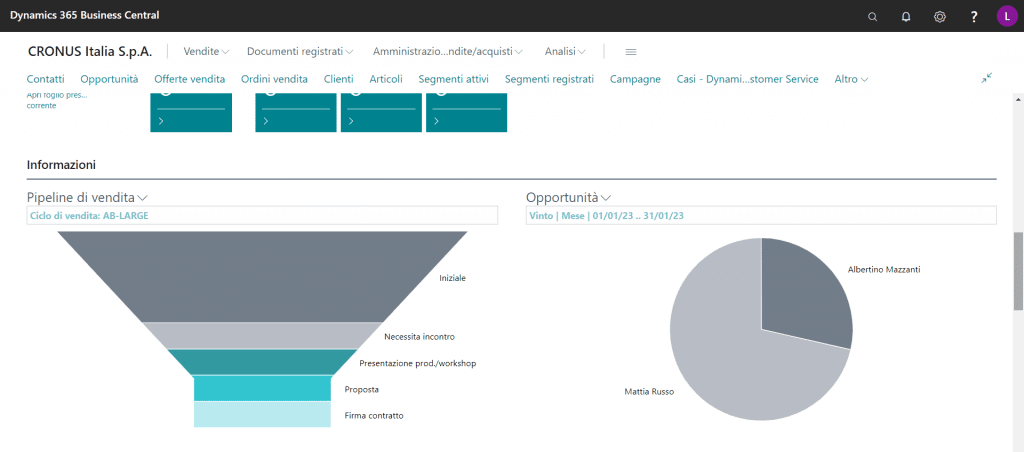Click the Proposta chart label
This screenshot has width=1024, height=452.
coord(362,389)
